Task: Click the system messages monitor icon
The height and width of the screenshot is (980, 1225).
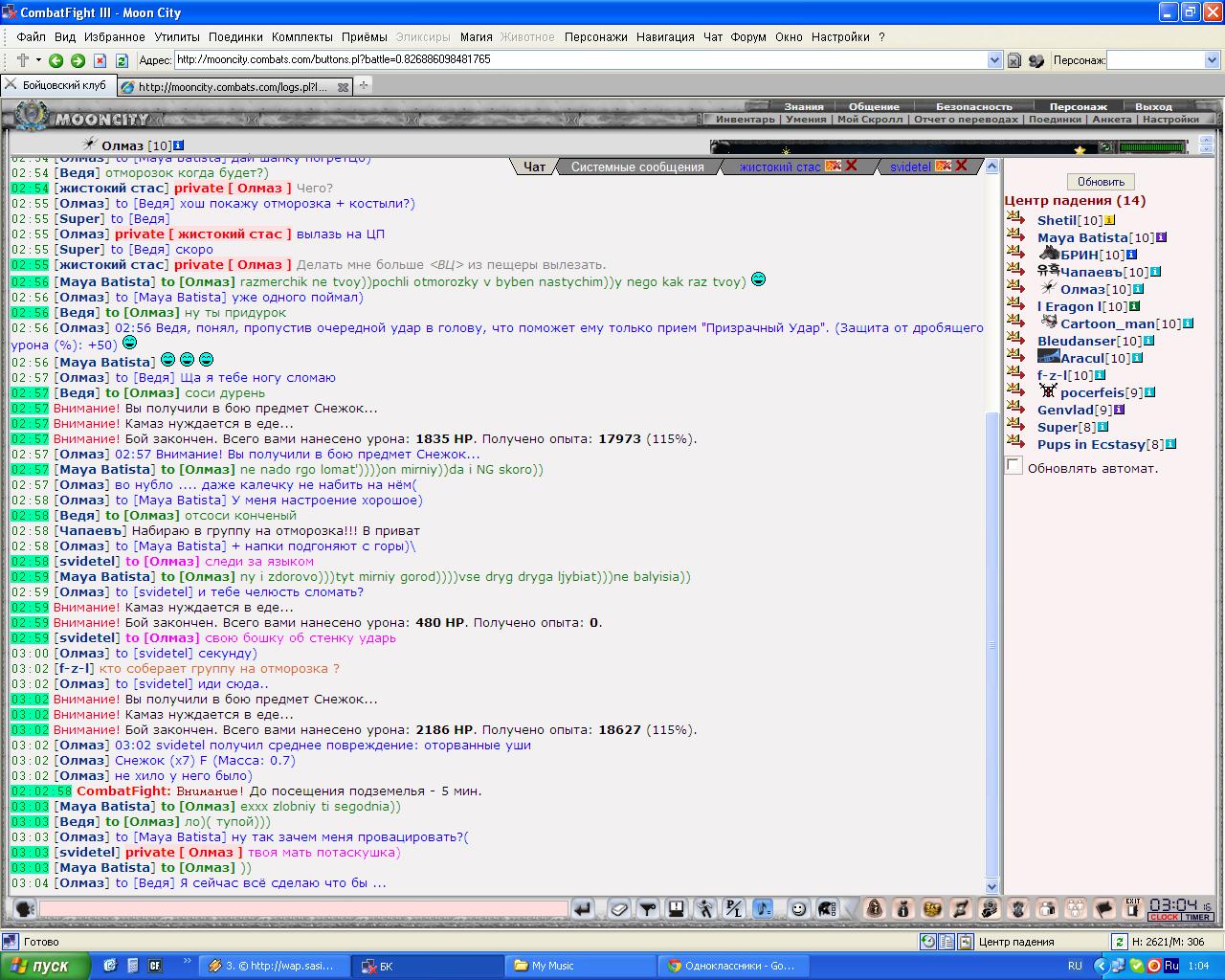Action: pyautogui.click(x=677, y=908)
